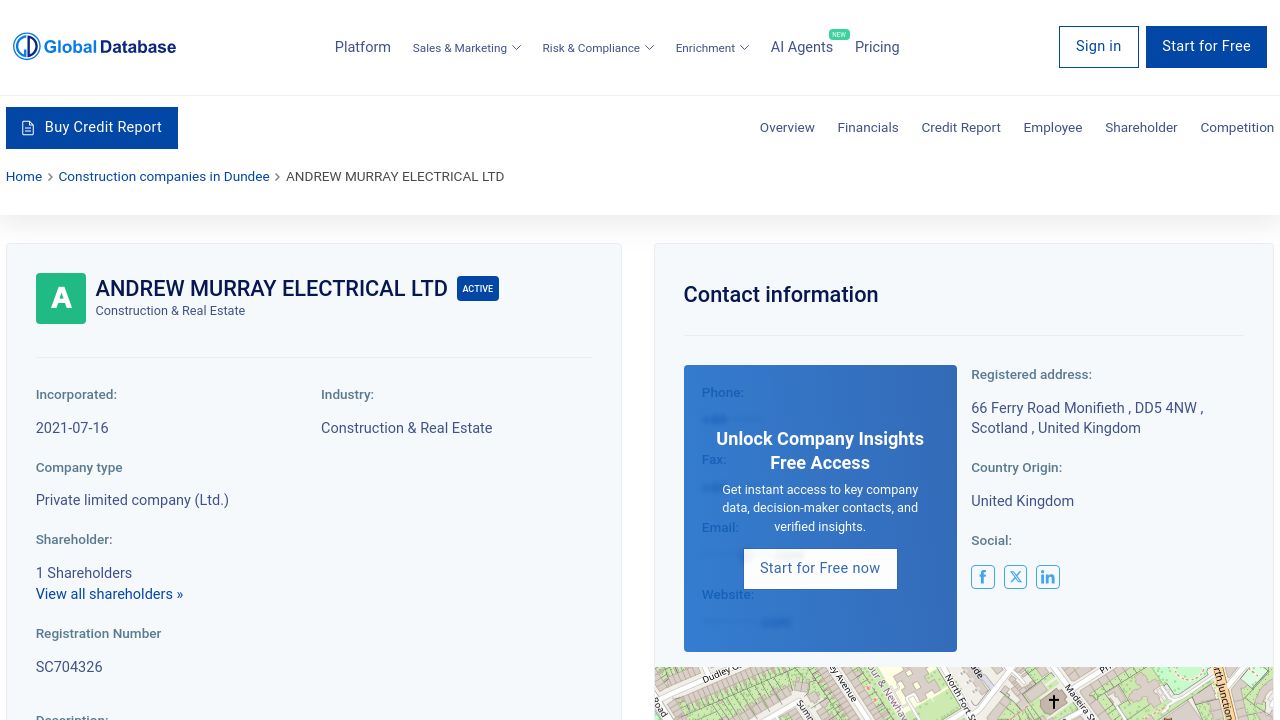Follow the Home breadcrumb link

point(24,177)
